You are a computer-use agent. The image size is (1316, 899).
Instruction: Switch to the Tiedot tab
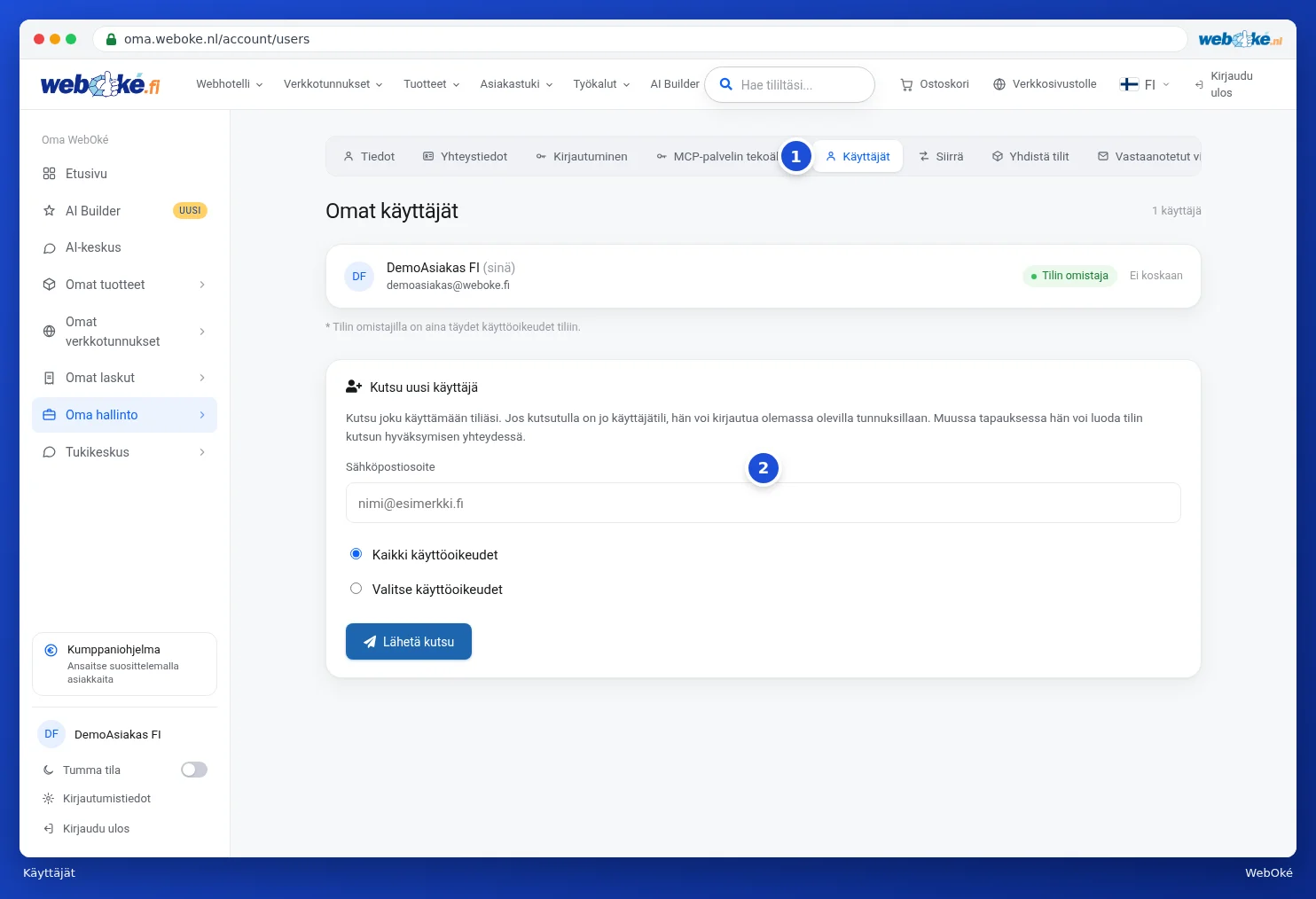pos(369,157)
